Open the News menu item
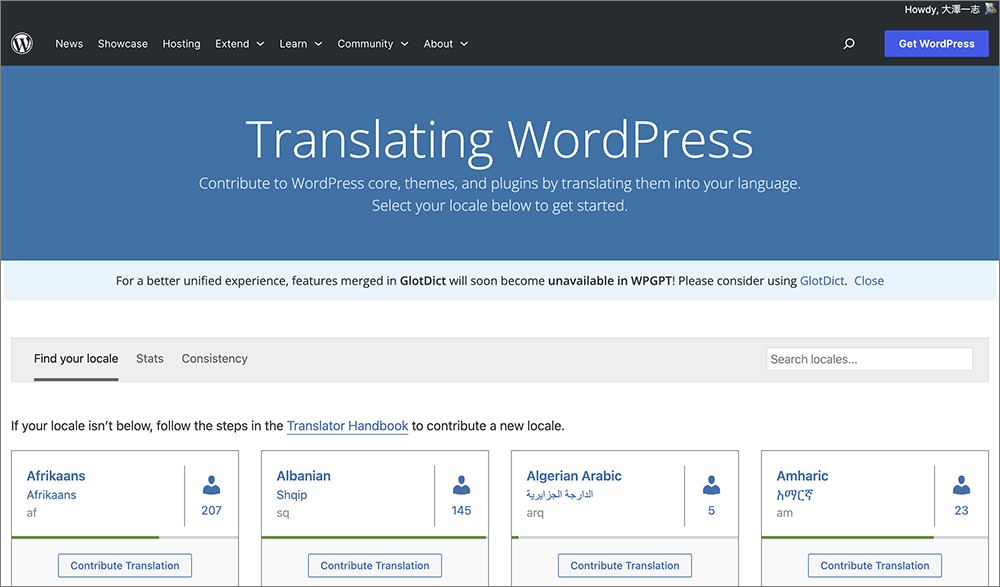 pos(69,43)
